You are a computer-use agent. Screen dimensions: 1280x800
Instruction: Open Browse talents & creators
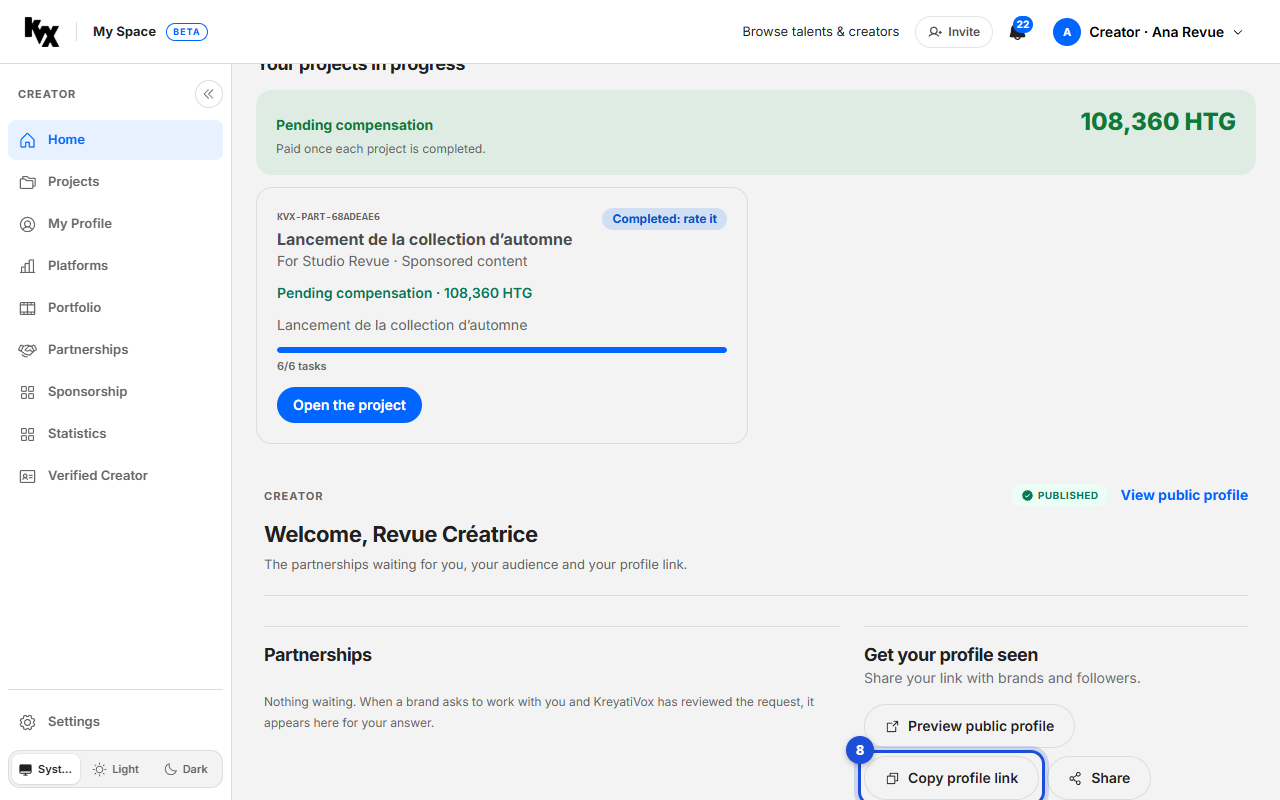pyautogui.click(x=821, y=32)
